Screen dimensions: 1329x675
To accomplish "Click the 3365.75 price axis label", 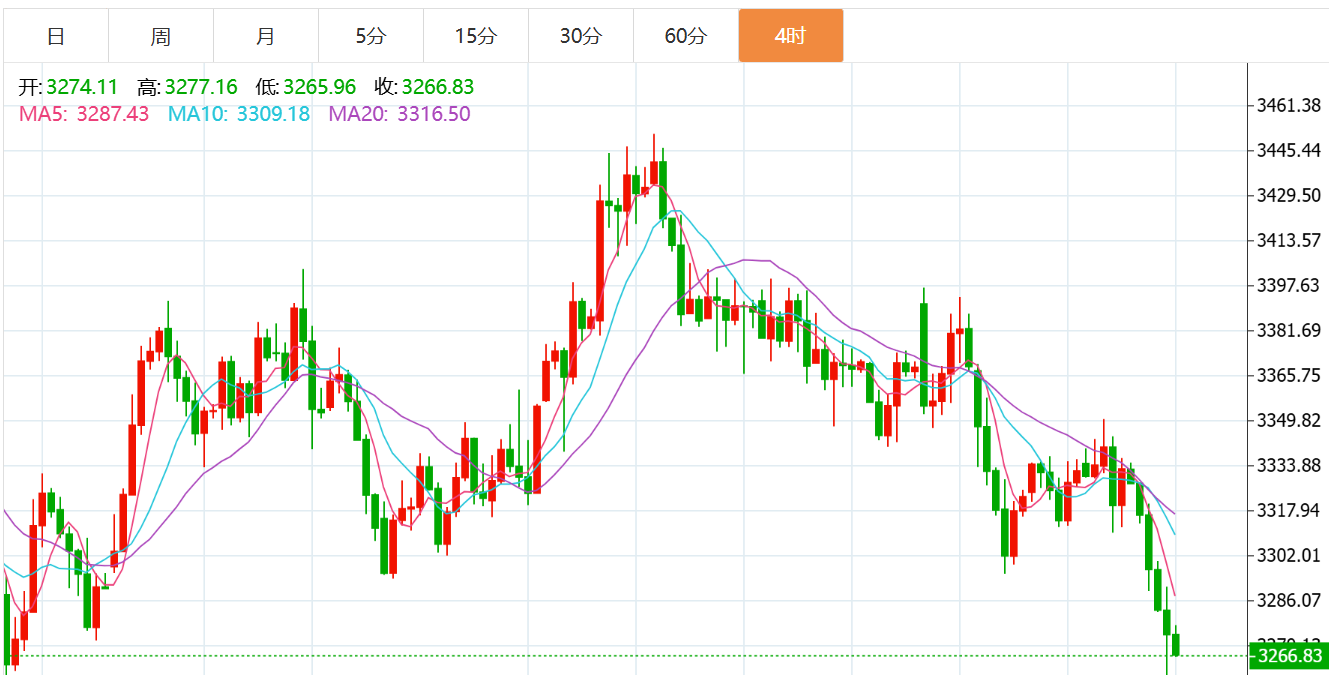I will click(1288, 375).
